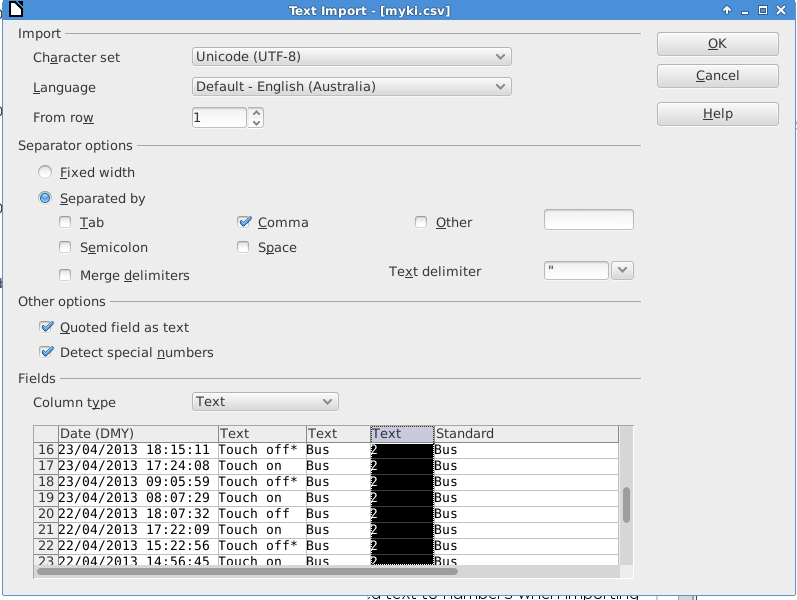Click the Other separator text field
Viewport: 797px width, 600px height.
click(x=588, y=220)
